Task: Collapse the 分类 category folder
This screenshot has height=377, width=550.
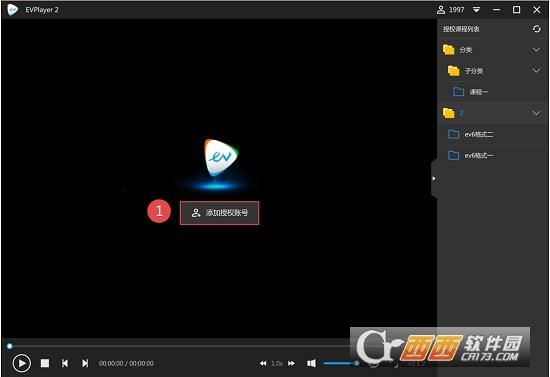Action: click(536, 50)
